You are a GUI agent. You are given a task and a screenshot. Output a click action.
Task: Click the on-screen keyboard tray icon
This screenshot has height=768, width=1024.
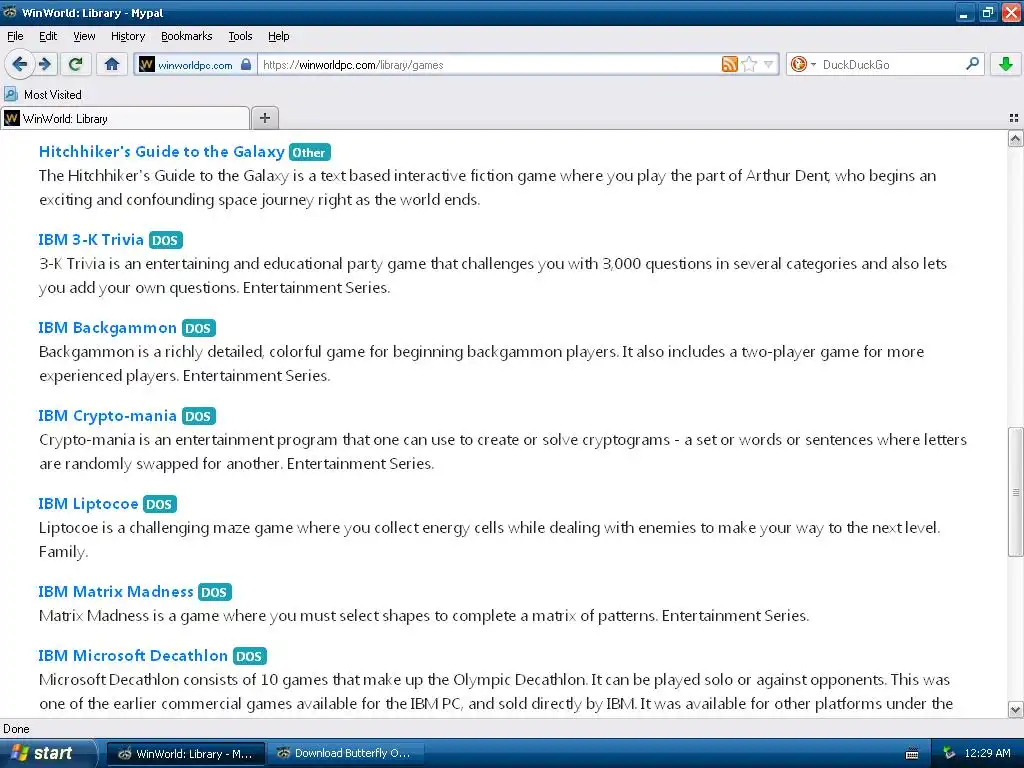(912, 754)
